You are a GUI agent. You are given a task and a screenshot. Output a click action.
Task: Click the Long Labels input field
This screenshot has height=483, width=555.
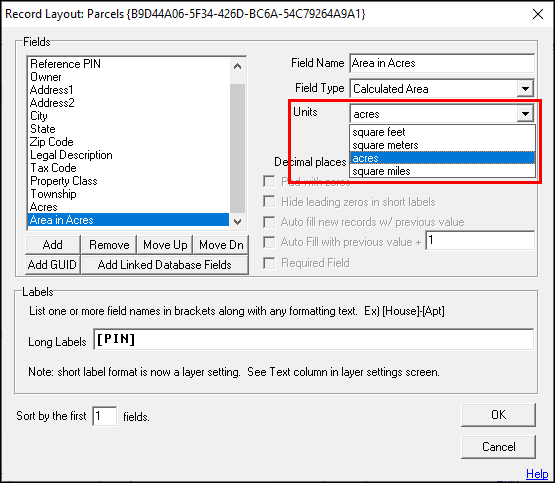[314, 339]
